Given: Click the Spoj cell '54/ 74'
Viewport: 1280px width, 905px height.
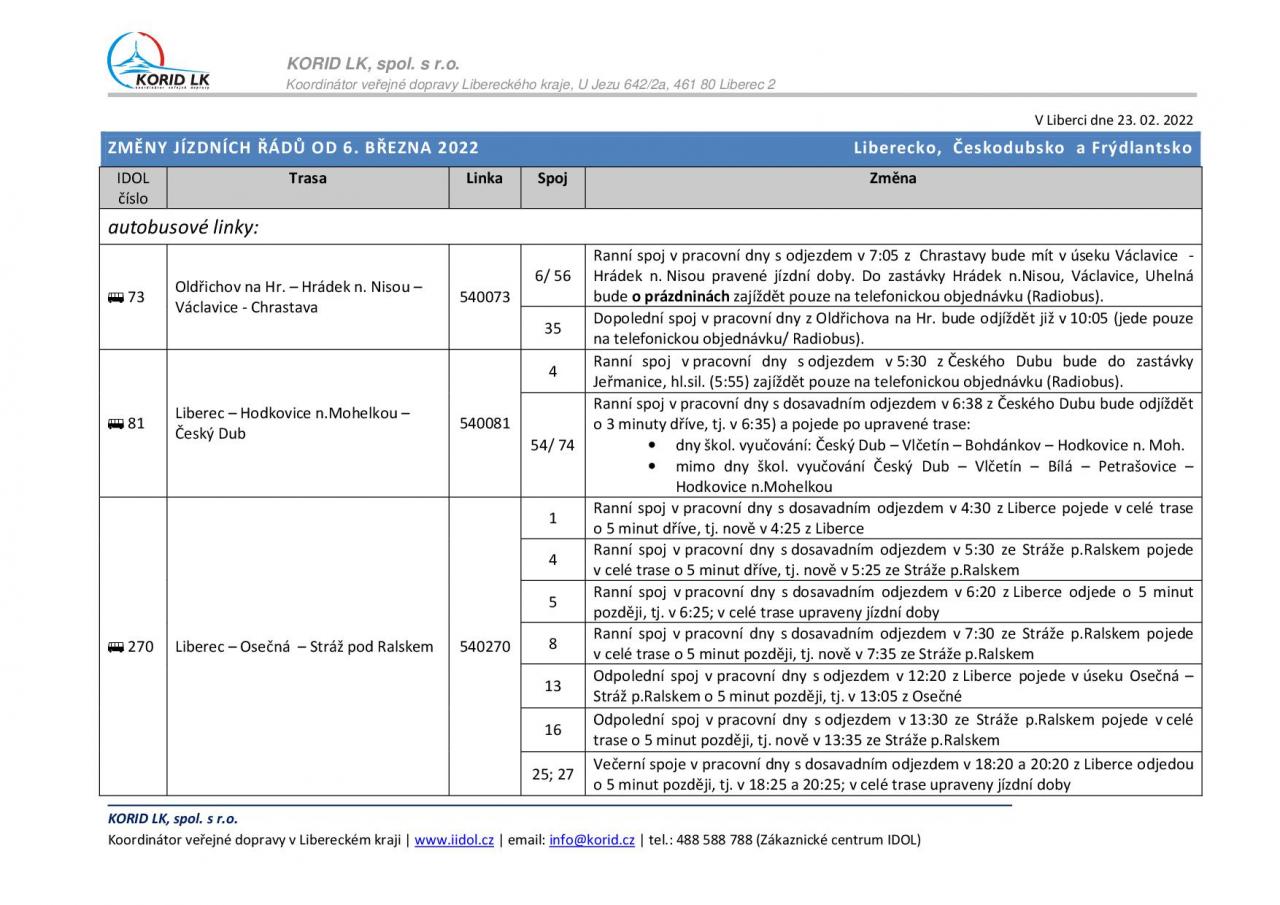Looking at the screenshot, I should (552, 445).
